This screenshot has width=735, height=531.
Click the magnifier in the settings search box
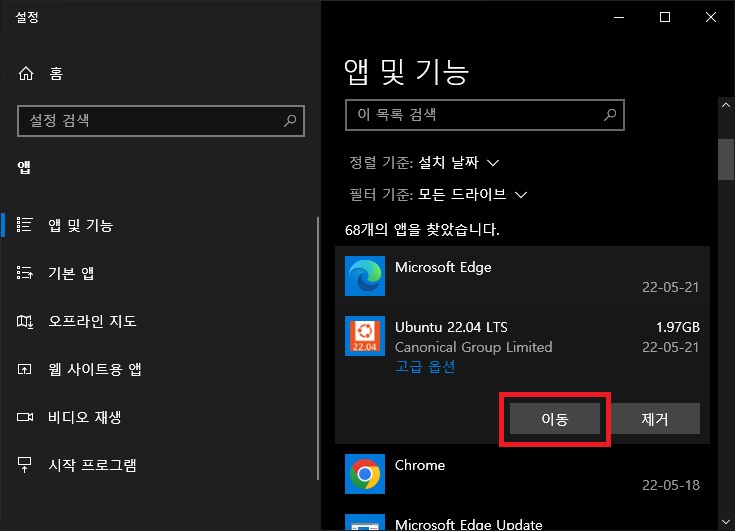point(290,121)
